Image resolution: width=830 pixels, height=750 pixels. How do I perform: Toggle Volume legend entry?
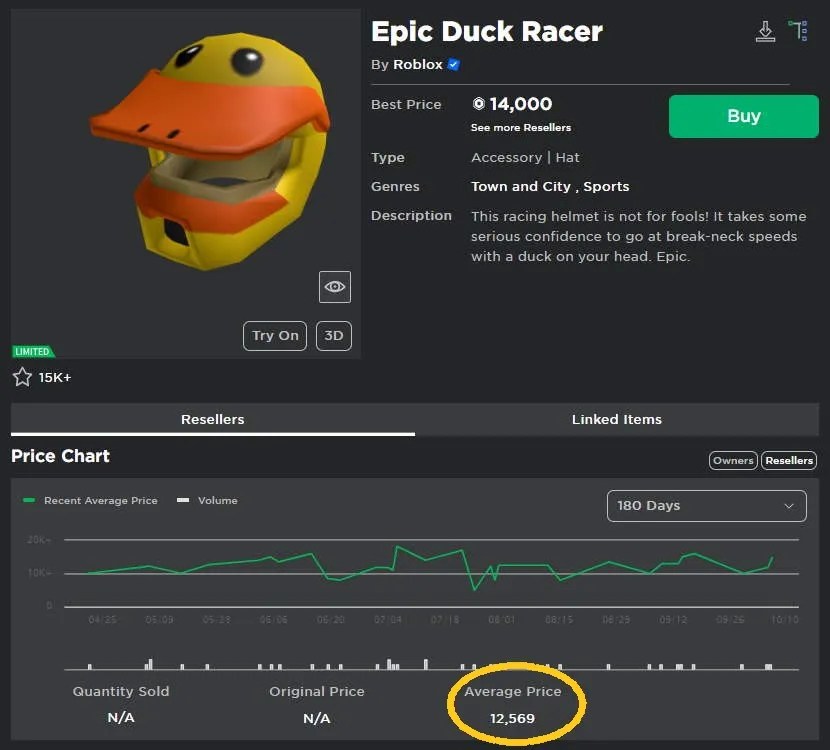[x=207, y=500]
